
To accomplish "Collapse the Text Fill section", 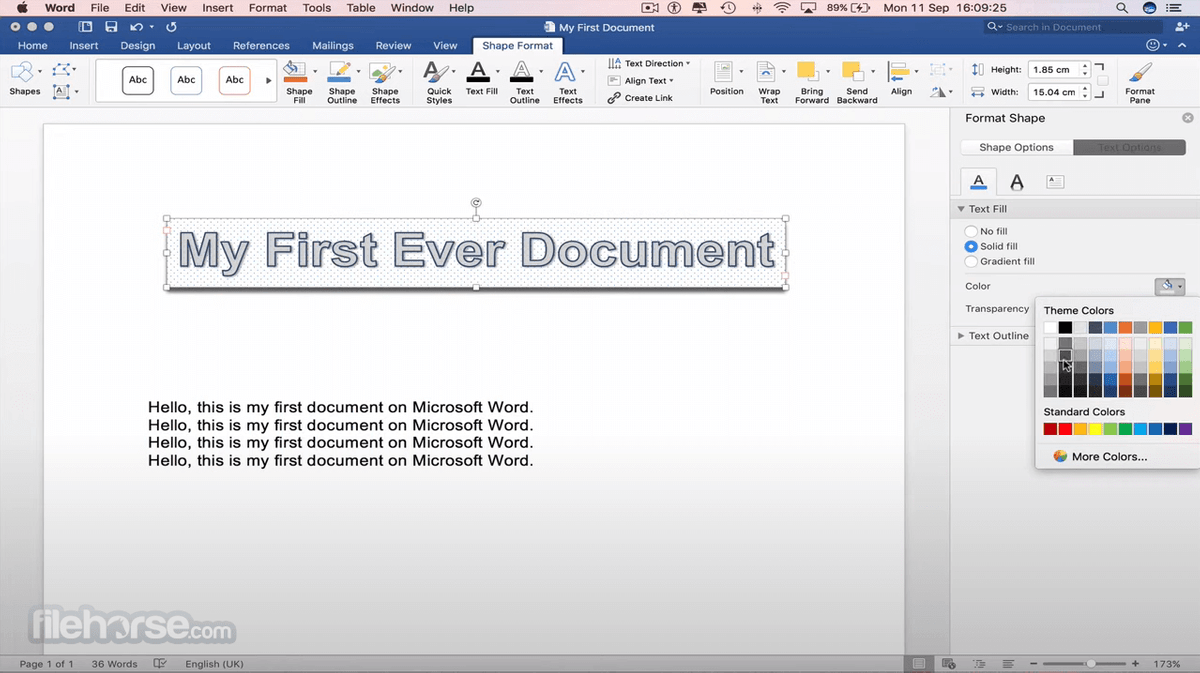I will (x=962, y=209).
